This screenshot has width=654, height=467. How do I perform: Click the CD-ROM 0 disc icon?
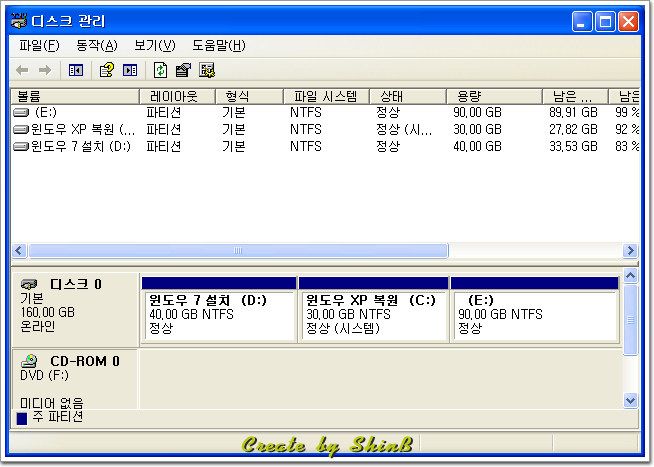pyautogui.click(x=29, y=361)
